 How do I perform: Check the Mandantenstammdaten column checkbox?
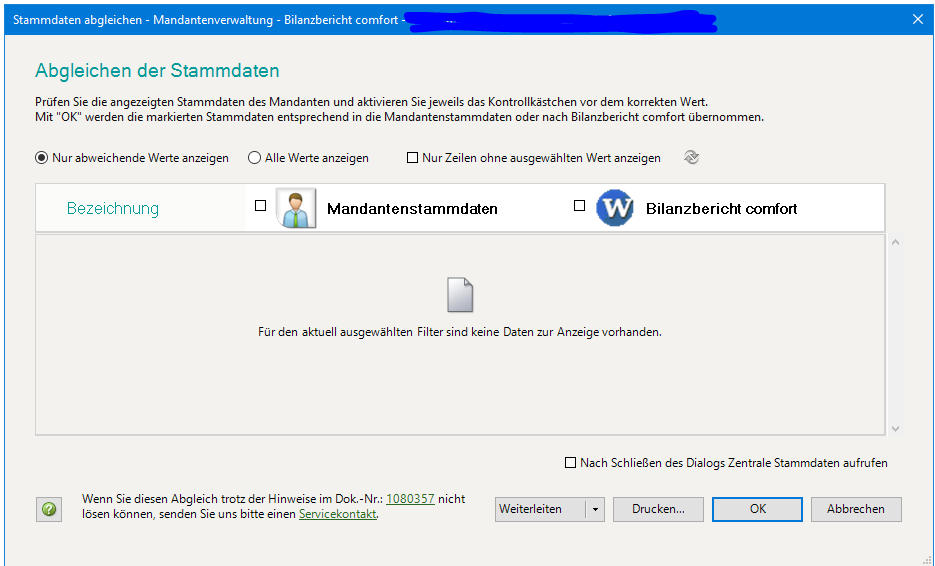(261, 206)
